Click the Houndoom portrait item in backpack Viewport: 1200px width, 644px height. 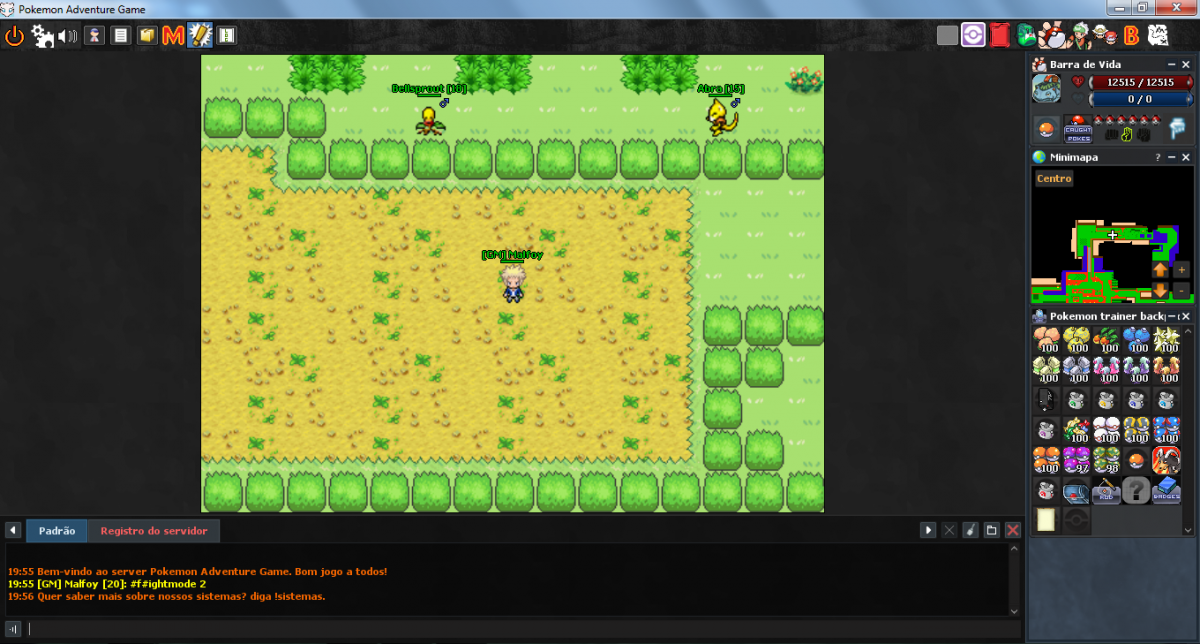(1167, 461)
